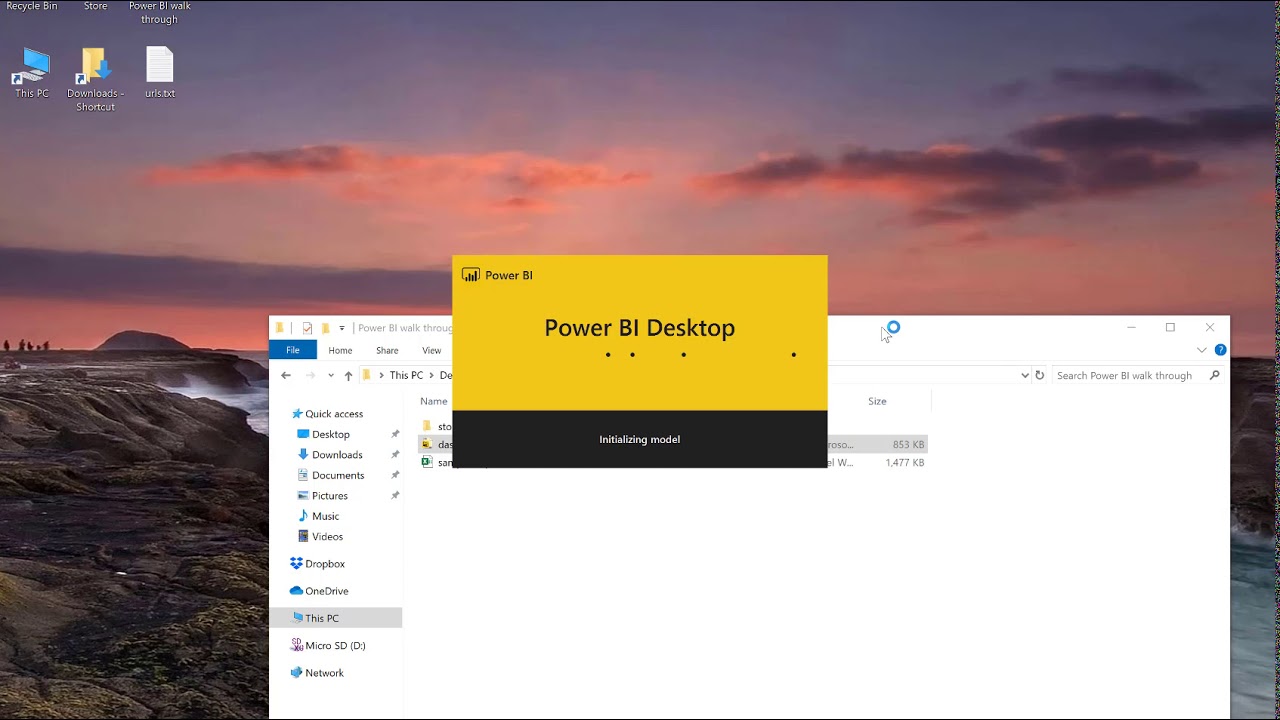Go back with the Back arrow
The image size is (1280, 720).
coord(286,375)
